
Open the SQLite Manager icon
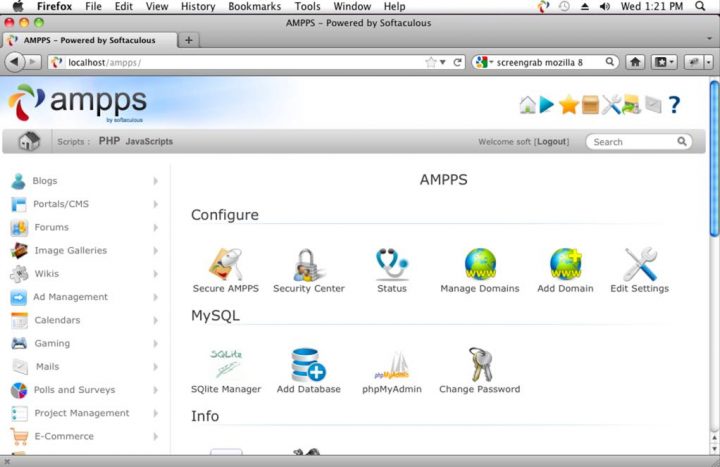pyautogui.click(x=225, y=366)
